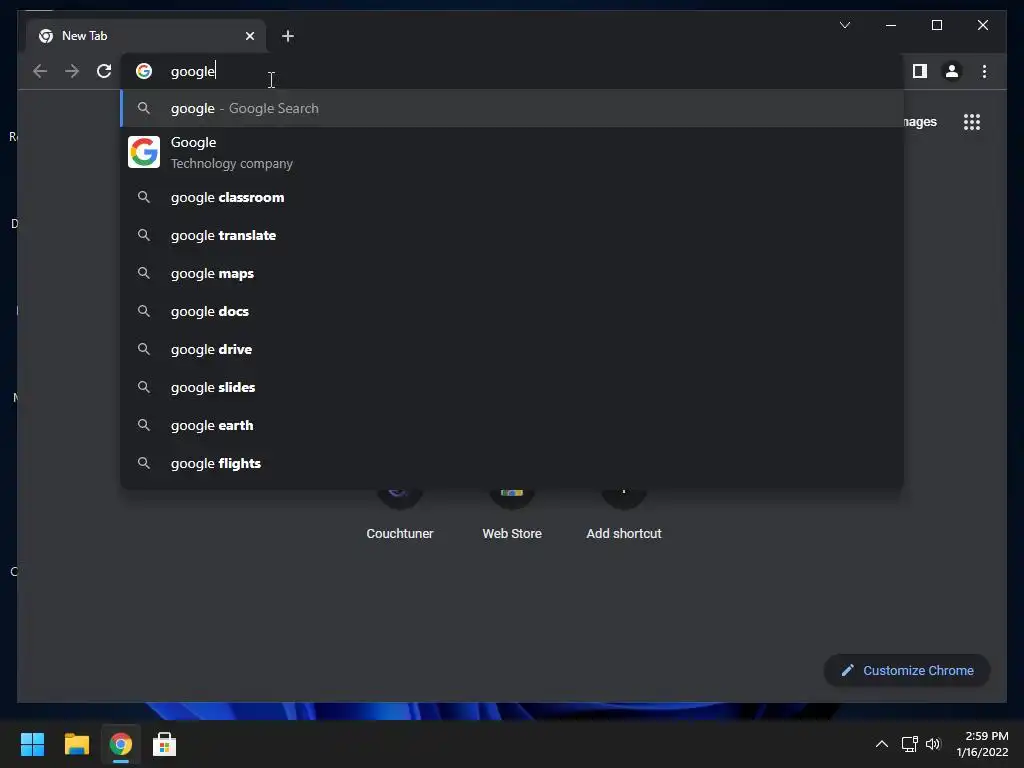Viewport: 1024px width, 768px height.
Task: Click the browser forward arrow
Action: tap(72, 71)
